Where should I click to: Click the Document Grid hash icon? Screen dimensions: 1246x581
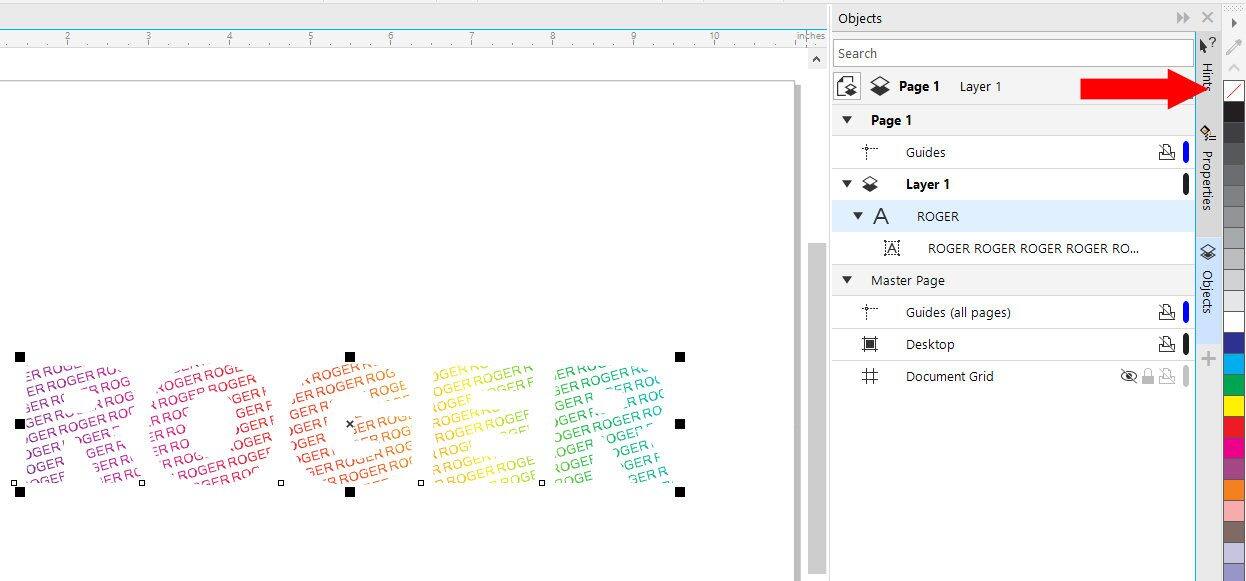pos(870,376)
